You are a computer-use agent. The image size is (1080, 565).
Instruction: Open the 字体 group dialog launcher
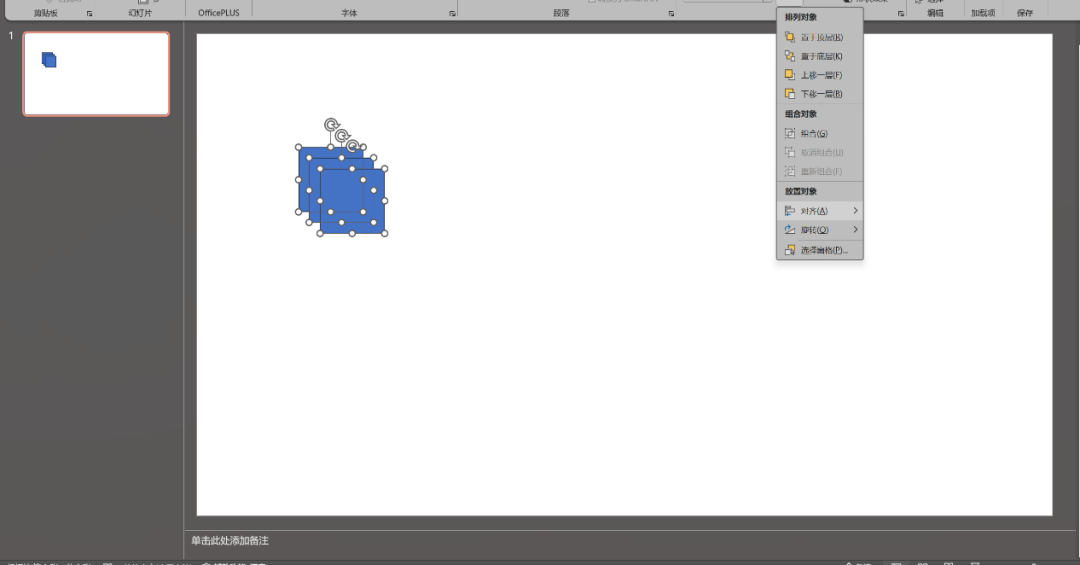pyautogui.click(x=452, y=14)
